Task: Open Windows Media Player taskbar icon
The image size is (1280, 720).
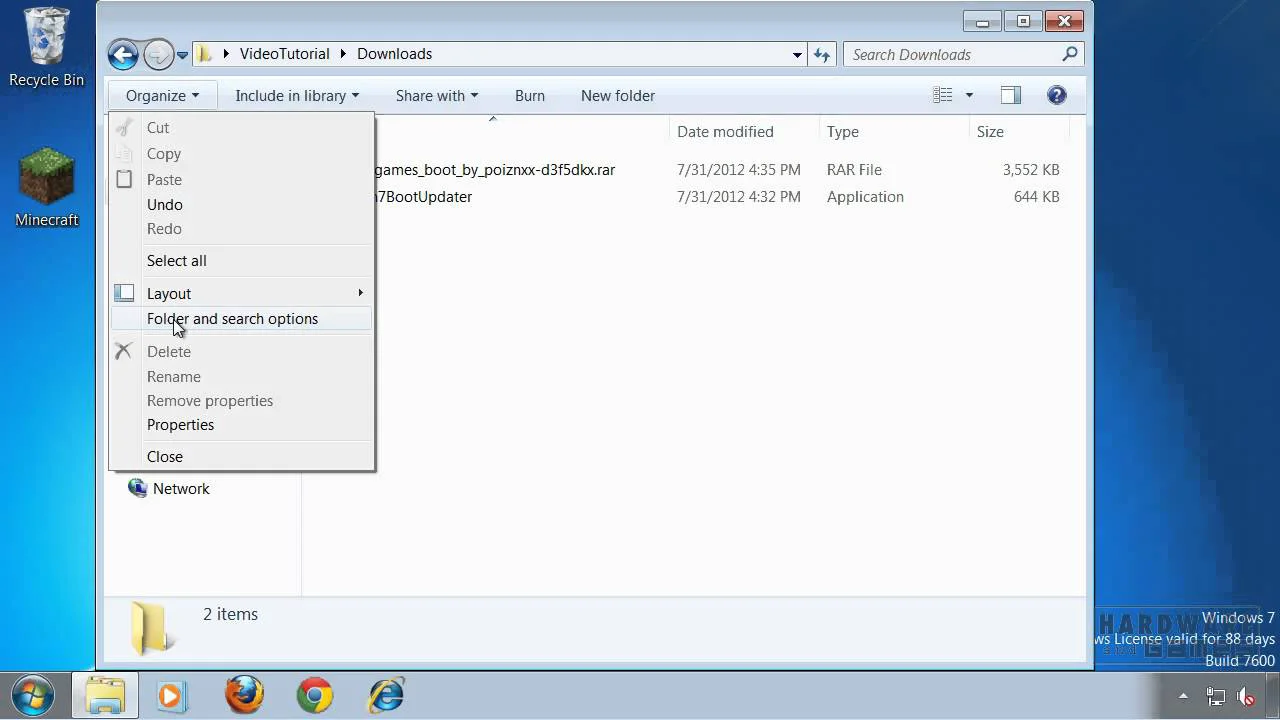Action: 172,695
